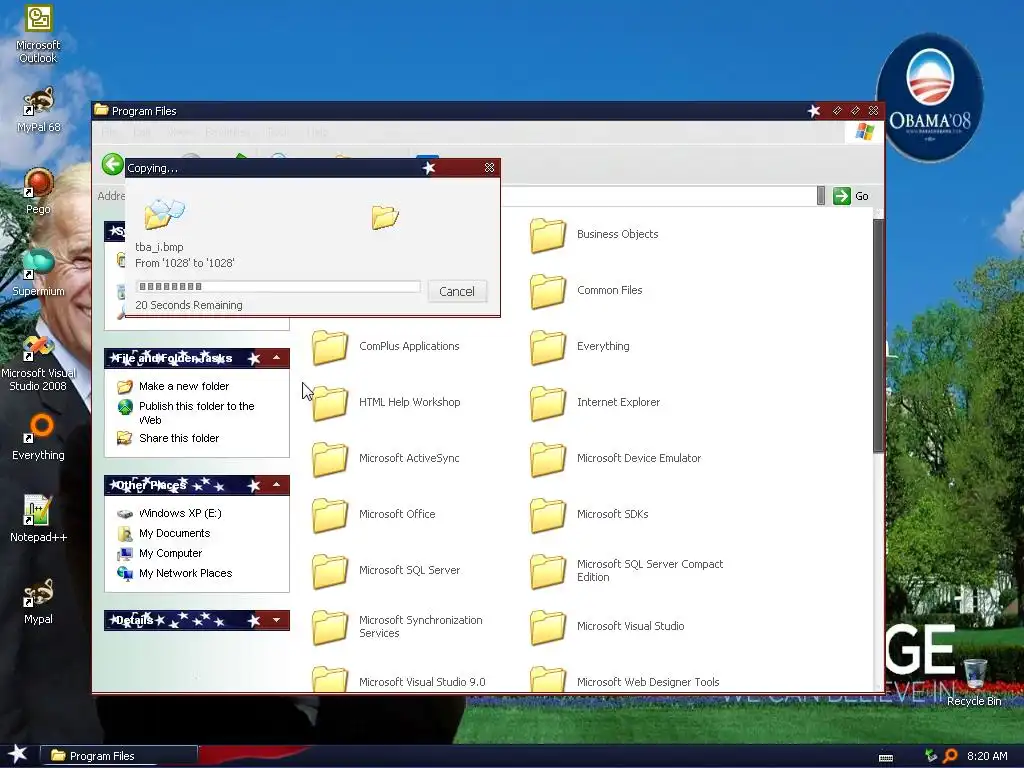Click the orange search tray icon
The width and height of the screenshot is (1024, 768).
[950, 756]
